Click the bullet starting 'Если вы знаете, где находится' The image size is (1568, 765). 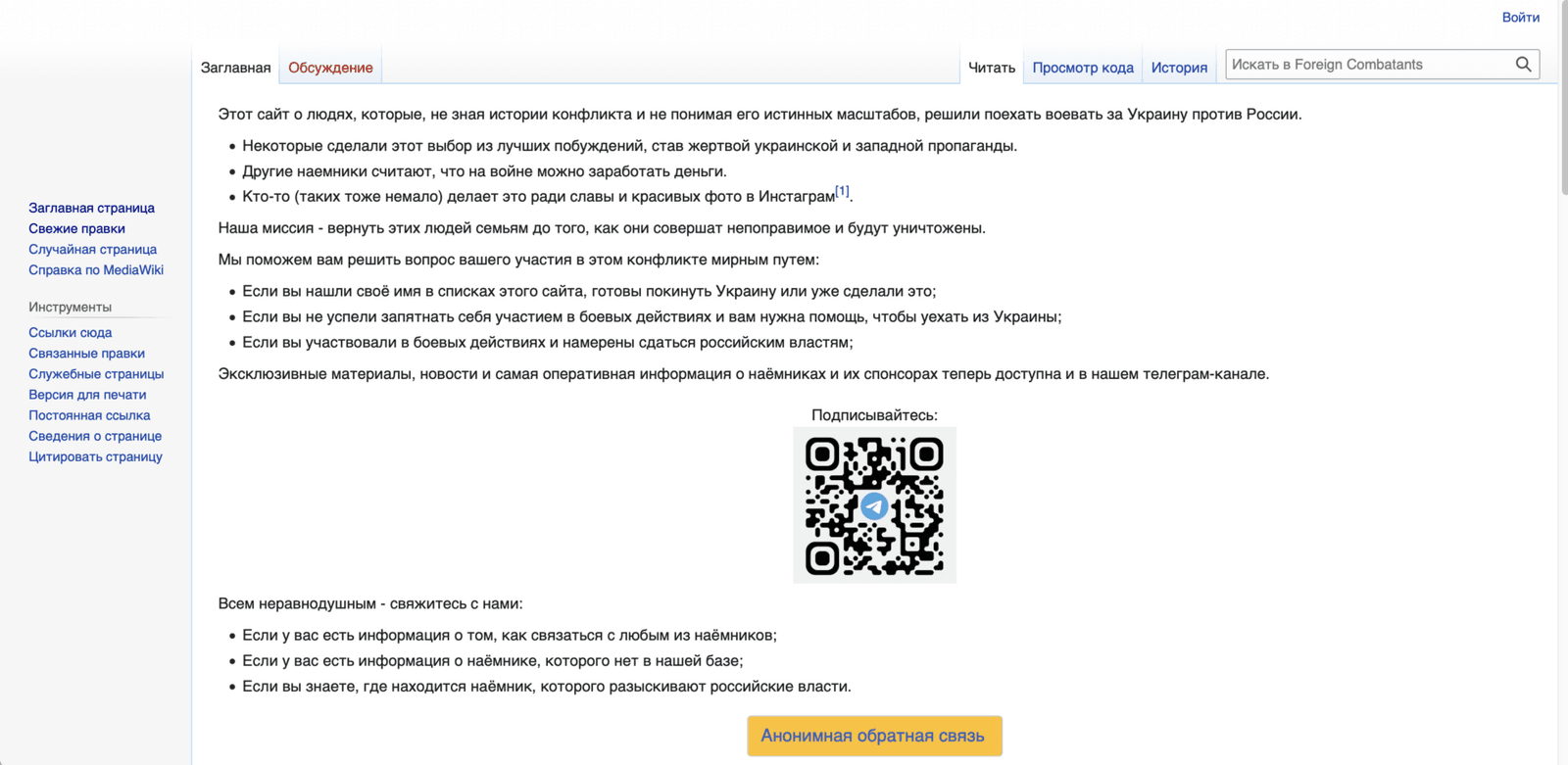pos(547,686)
